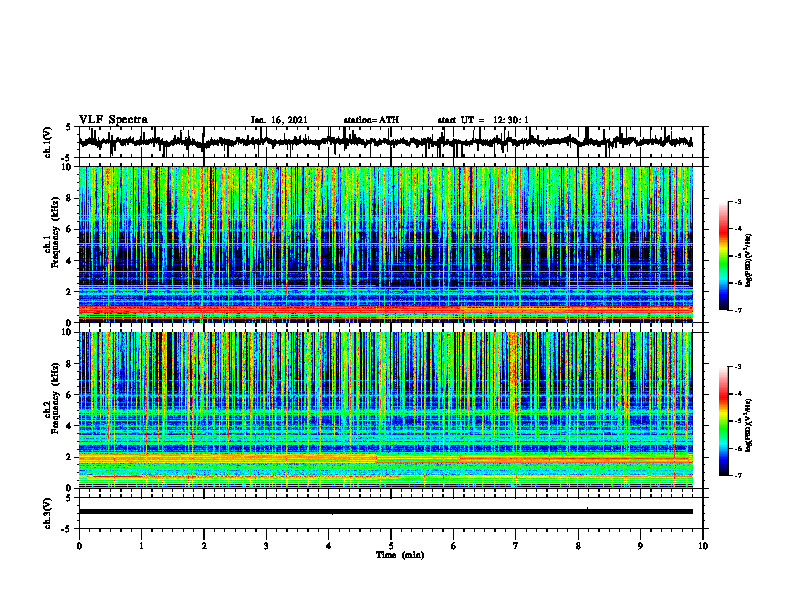Image resolution: width=792 pixels, height=612 pixels.
Task: Click time axis tick label "5"
Action: (x=391, y=546)
